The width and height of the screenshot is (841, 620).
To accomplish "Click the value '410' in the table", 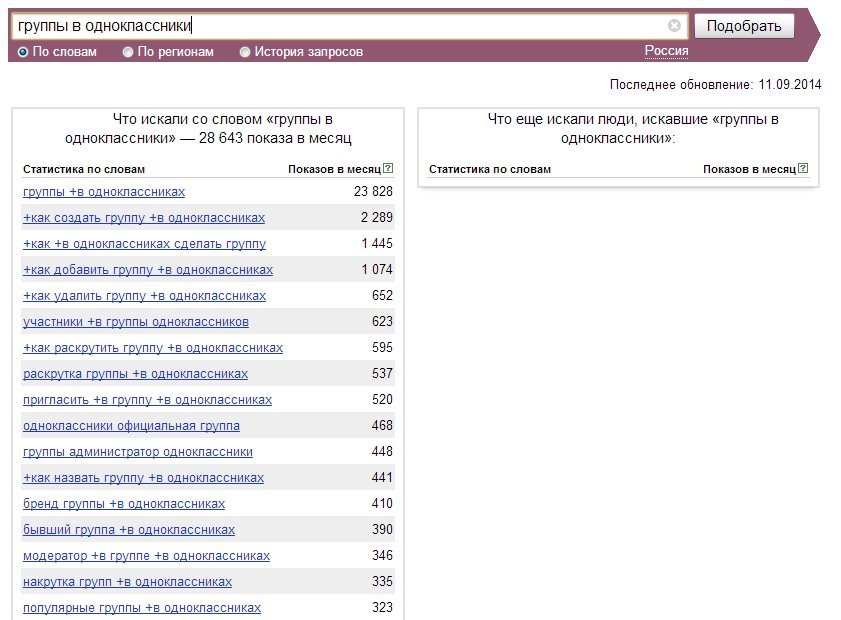I will click(382, 504).
